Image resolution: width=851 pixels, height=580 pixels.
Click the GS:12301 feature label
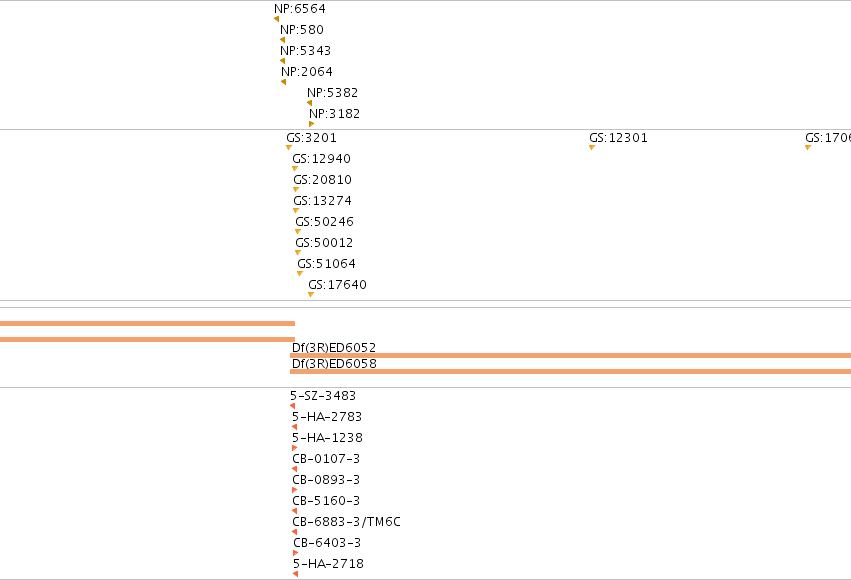[x=618, y=138]
